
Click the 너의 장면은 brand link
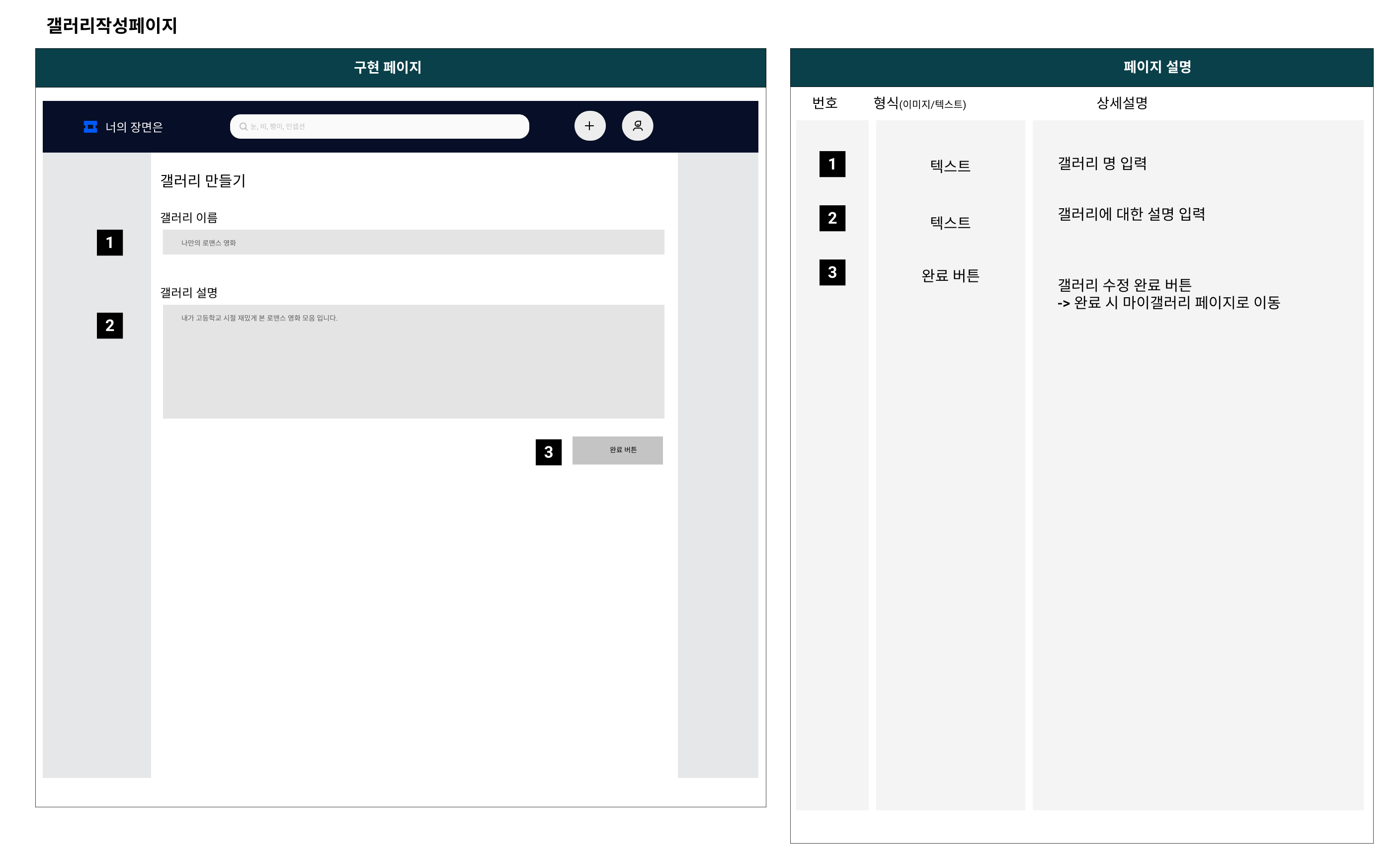[135, 127]
